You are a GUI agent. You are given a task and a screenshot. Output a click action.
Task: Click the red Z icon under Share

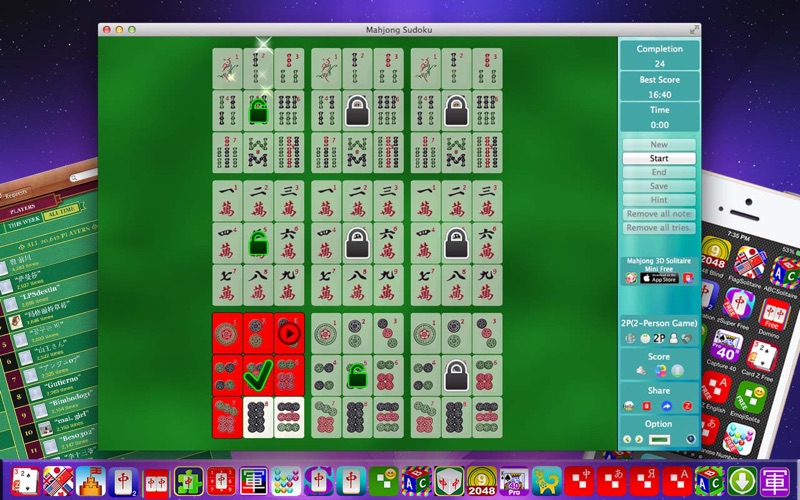688,406
